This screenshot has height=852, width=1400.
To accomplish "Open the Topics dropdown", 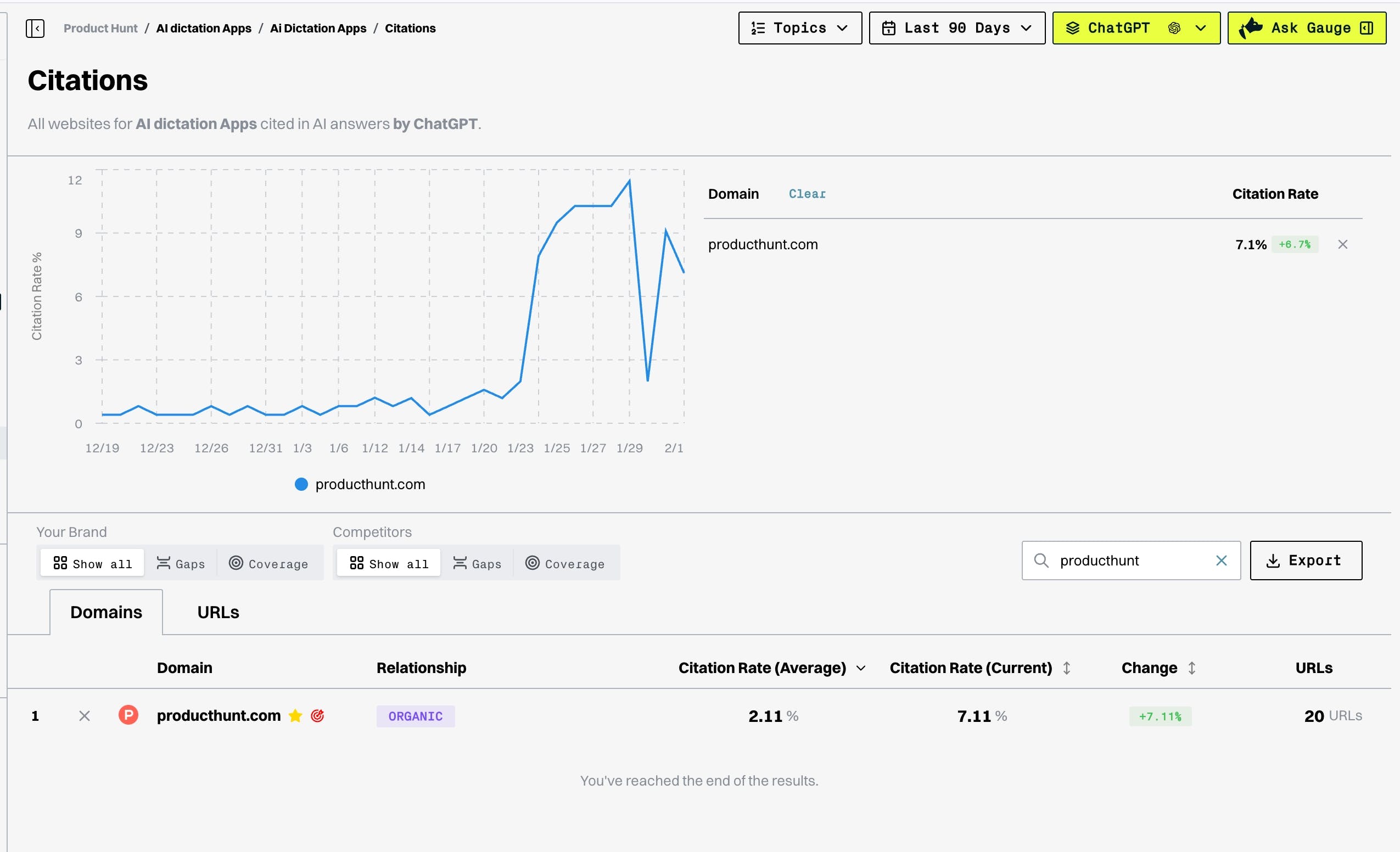I will tap(799, 28).
